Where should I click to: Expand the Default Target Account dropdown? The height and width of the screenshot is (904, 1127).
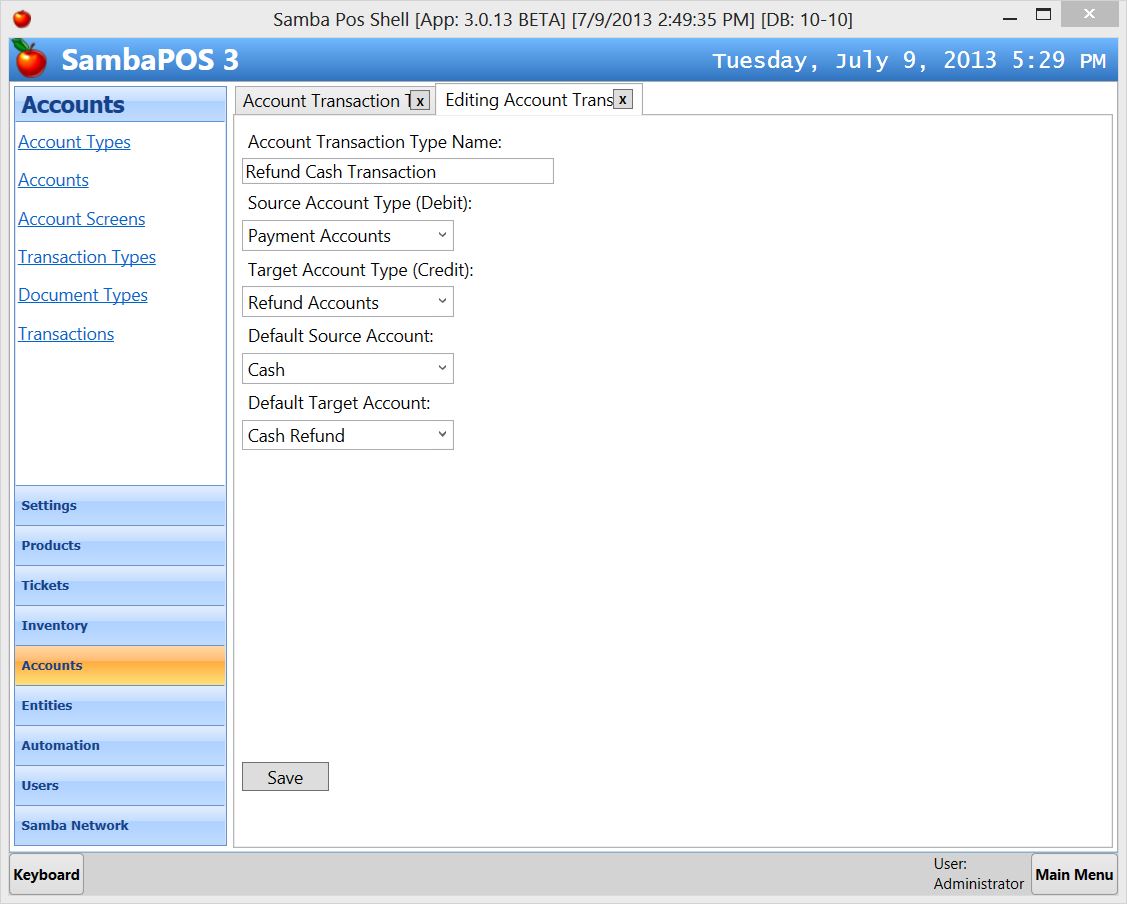pyautogui.click(x=347, y=435)
